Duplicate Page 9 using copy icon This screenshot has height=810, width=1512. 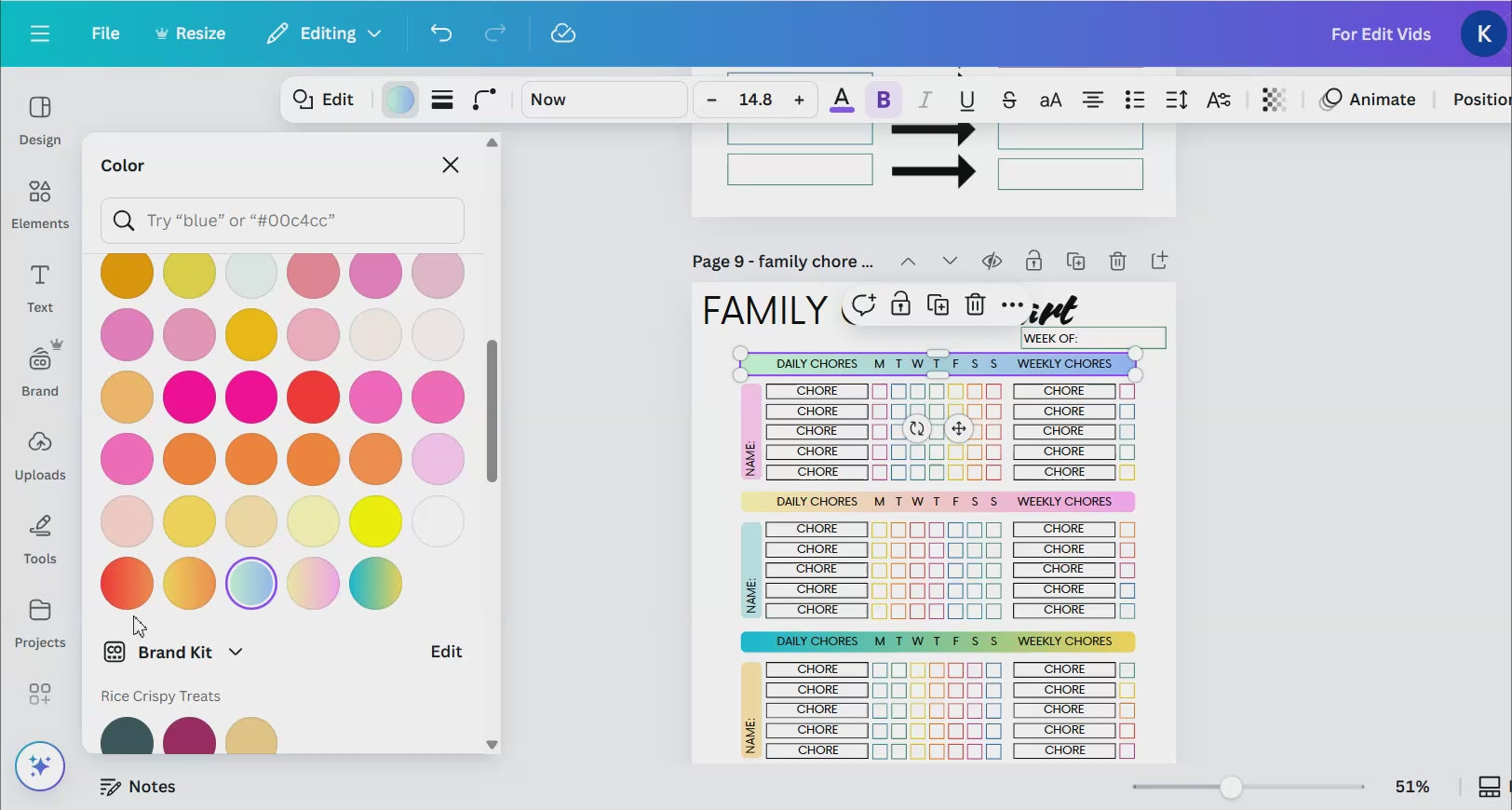coord(1075,262)
